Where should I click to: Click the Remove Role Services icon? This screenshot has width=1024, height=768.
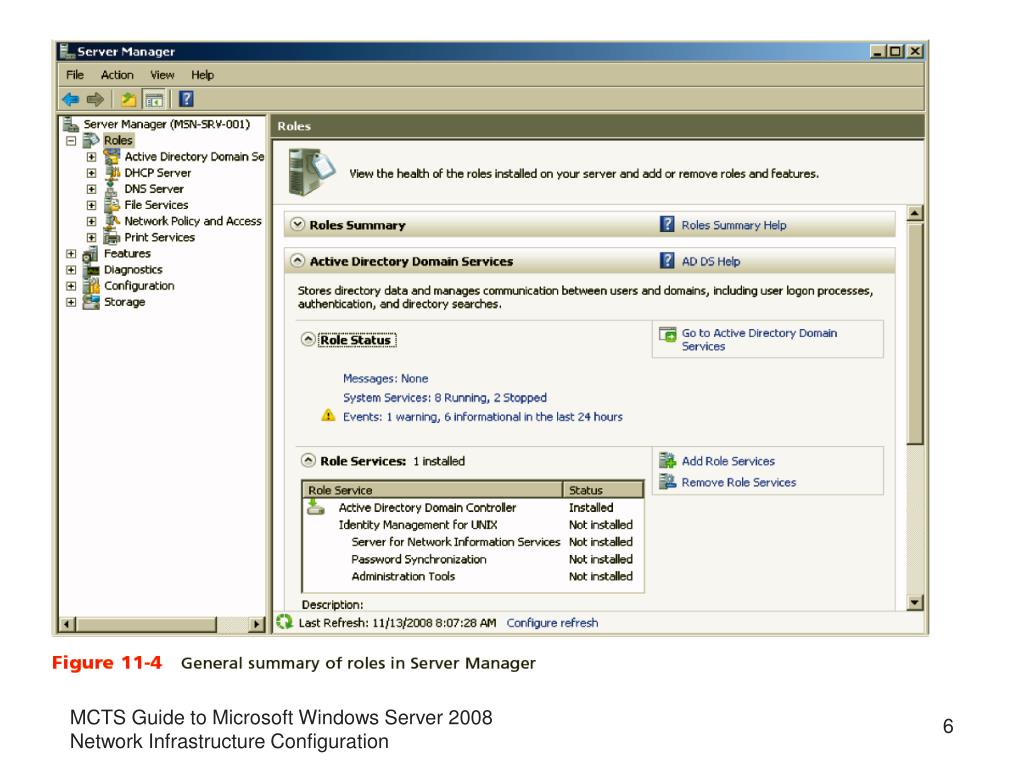(x=667, y=482)
